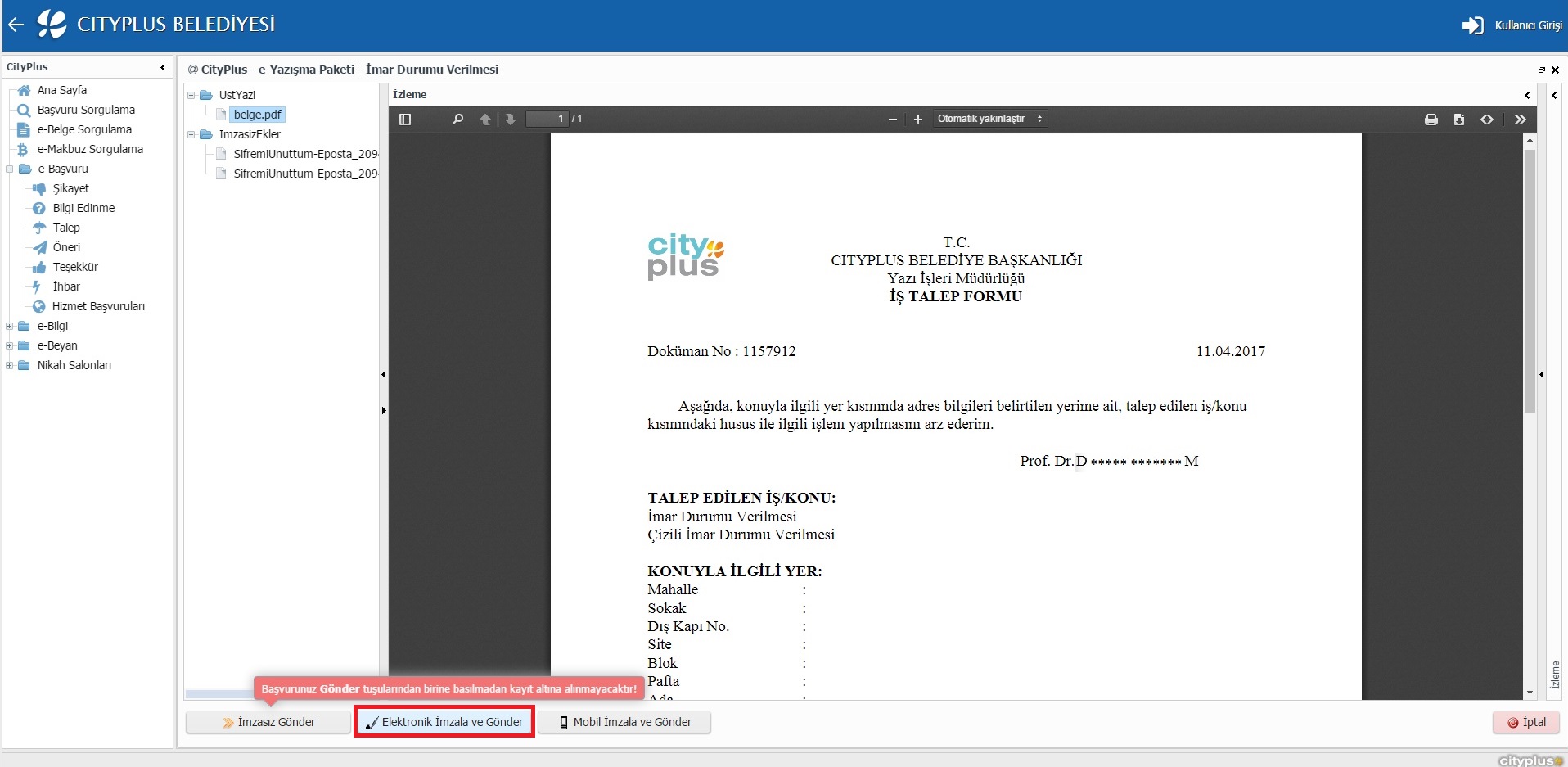This screenshot has height=767, width=1568.
Task: Click the Bilgi Edinme question icon
Action: click(38, 208)
